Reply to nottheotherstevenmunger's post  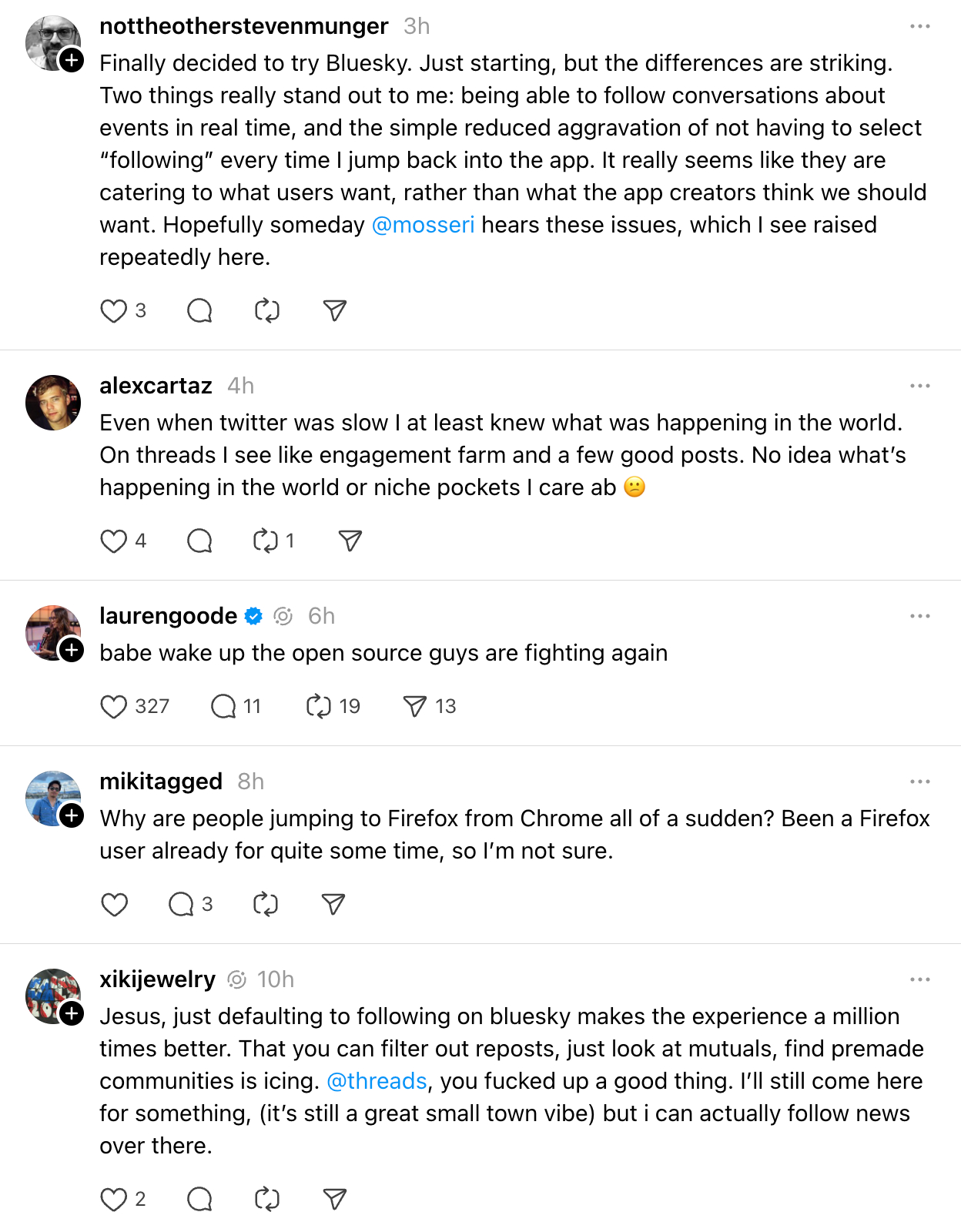click(x=199, y=311)
